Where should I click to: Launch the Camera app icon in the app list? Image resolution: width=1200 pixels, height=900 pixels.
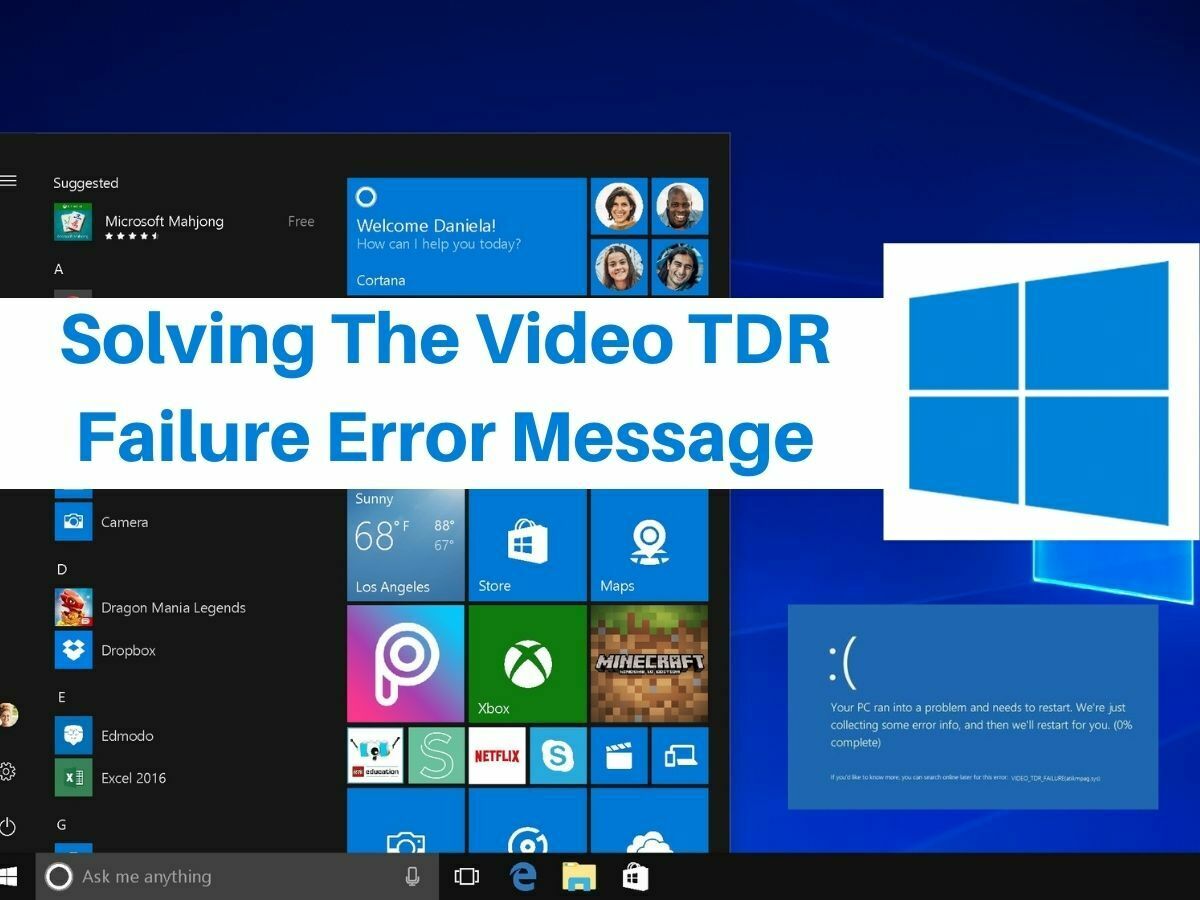click(x=73, y=521)
